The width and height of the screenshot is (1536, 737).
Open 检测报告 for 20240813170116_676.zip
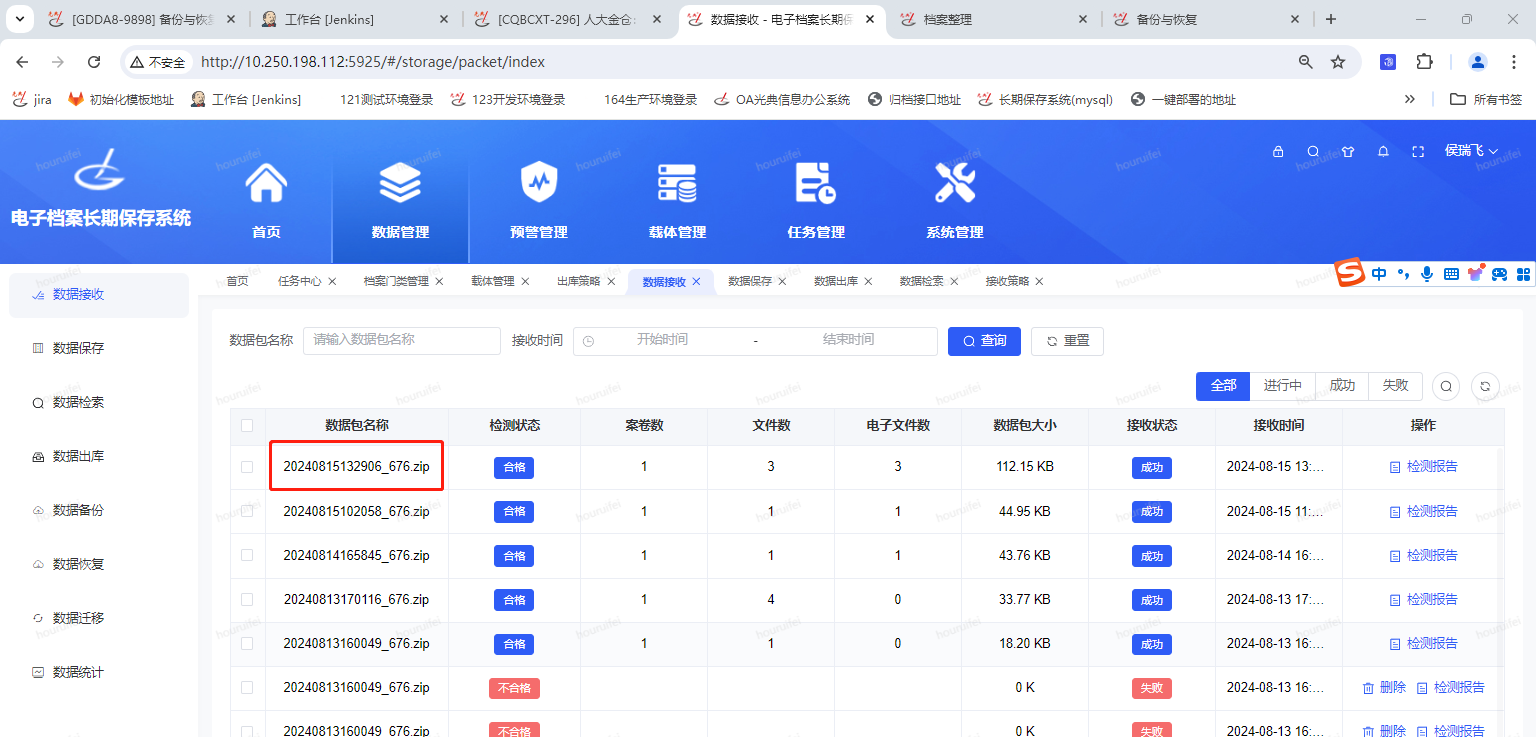pyautogui.click(x=1423, y=599)
